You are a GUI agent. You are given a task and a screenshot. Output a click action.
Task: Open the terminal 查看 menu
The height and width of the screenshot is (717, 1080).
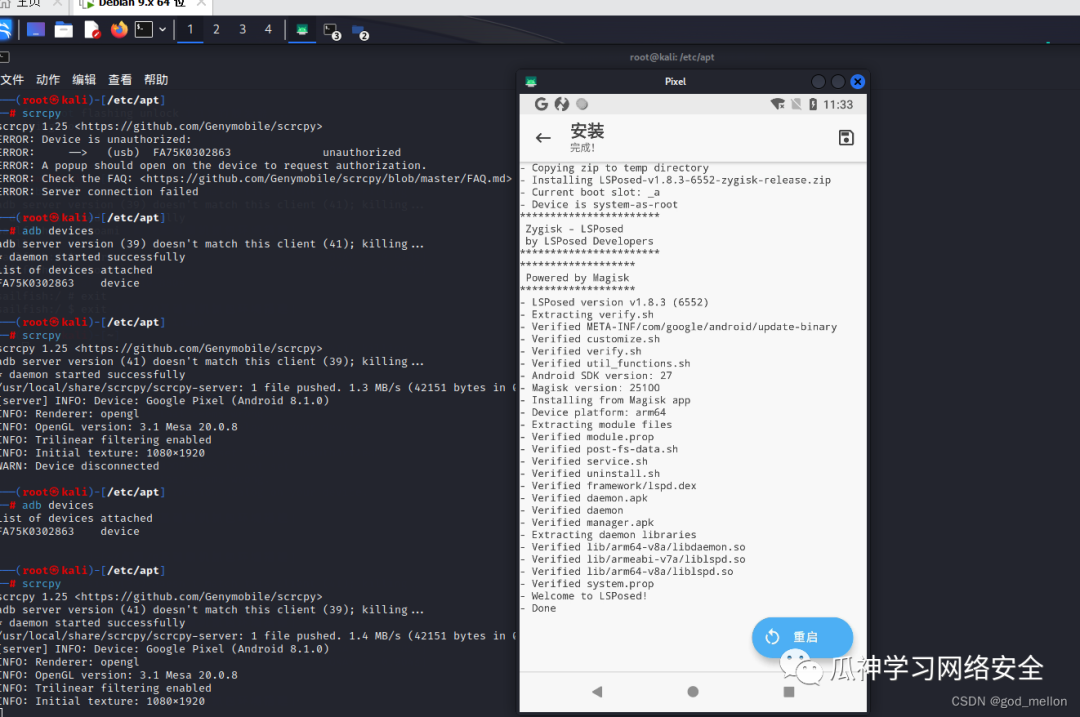click(120, 80)
